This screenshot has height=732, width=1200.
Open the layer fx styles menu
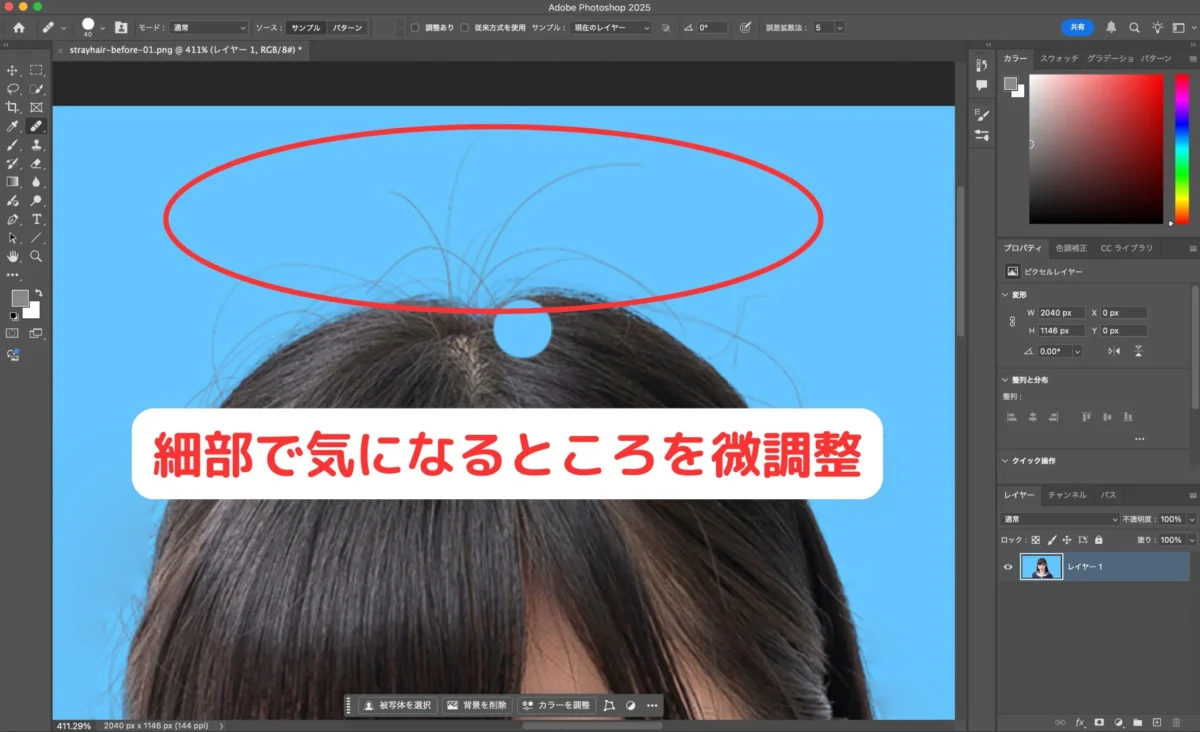tap(1080, 722)
